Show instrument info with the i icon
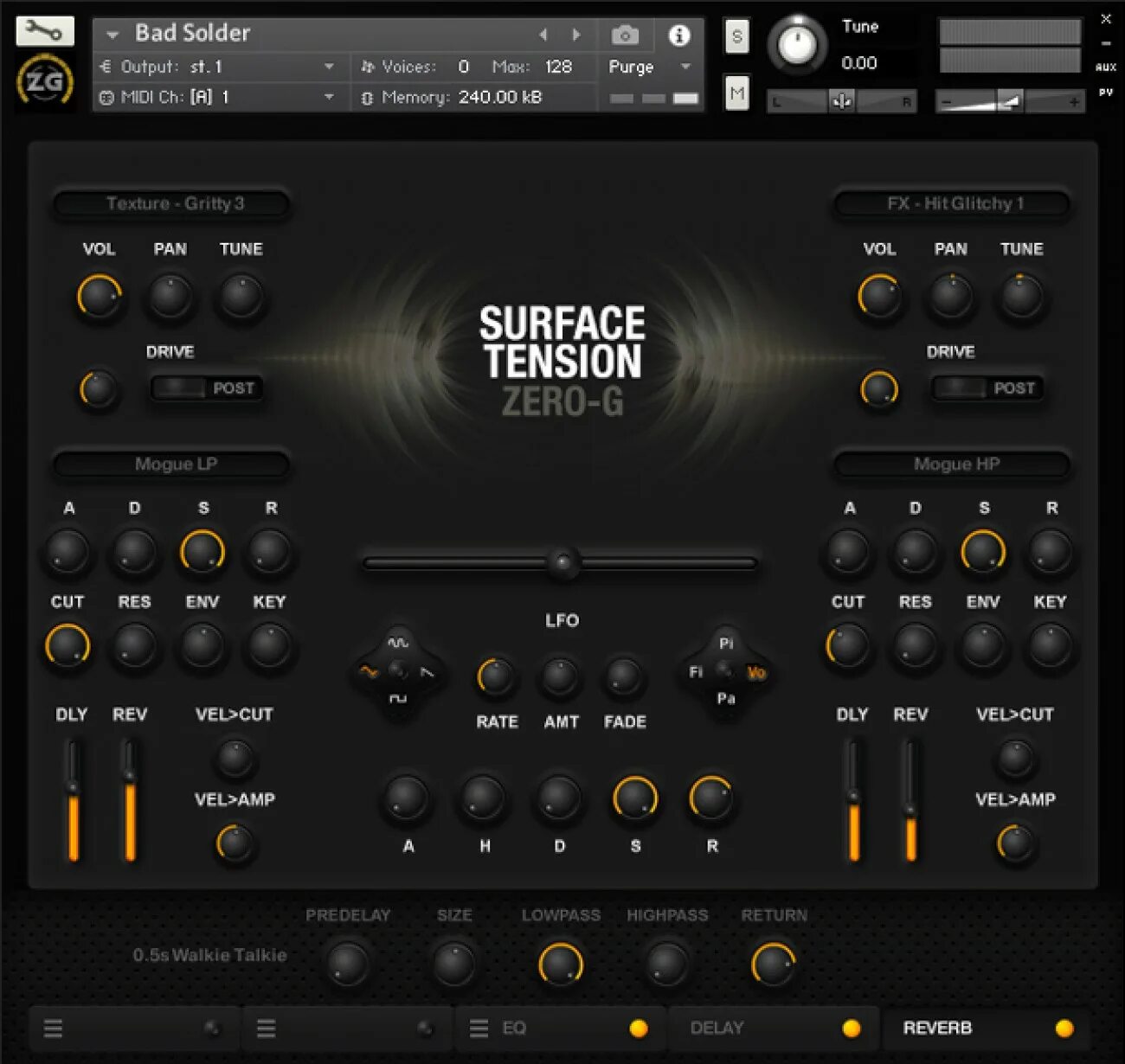Image resolution: width=1125 pixels, height=1064 pixels. (679, 35)
